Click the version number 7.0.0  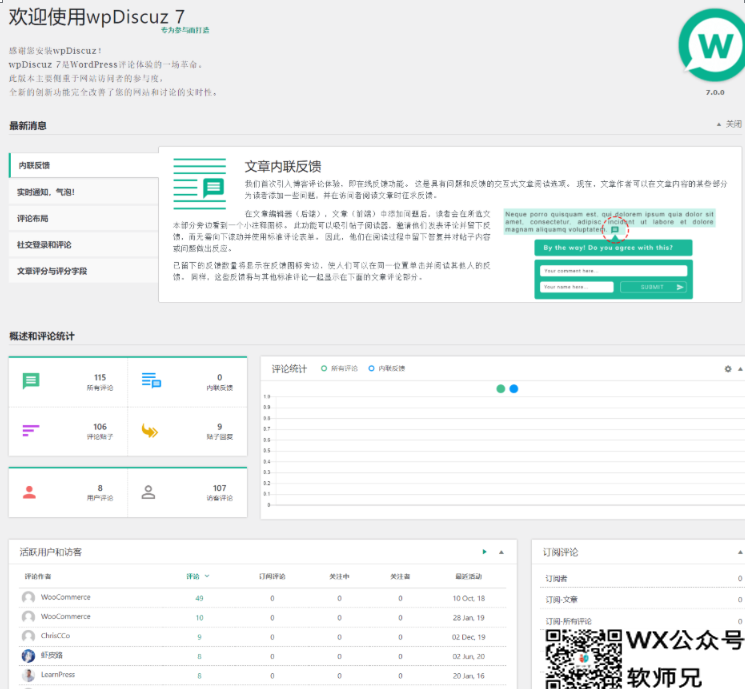click(x=715, y=93)
